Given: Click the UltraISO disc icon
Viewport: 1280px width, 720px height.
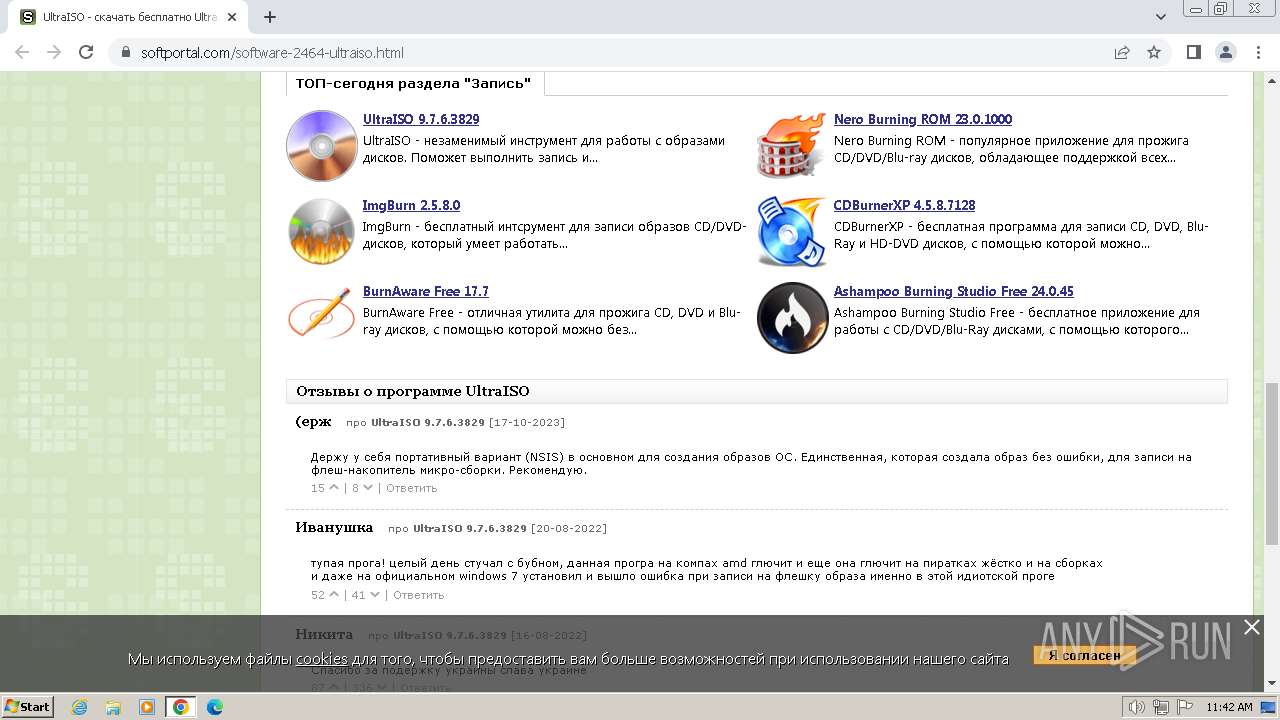Looking at the screenshot, I should (321, 146).
